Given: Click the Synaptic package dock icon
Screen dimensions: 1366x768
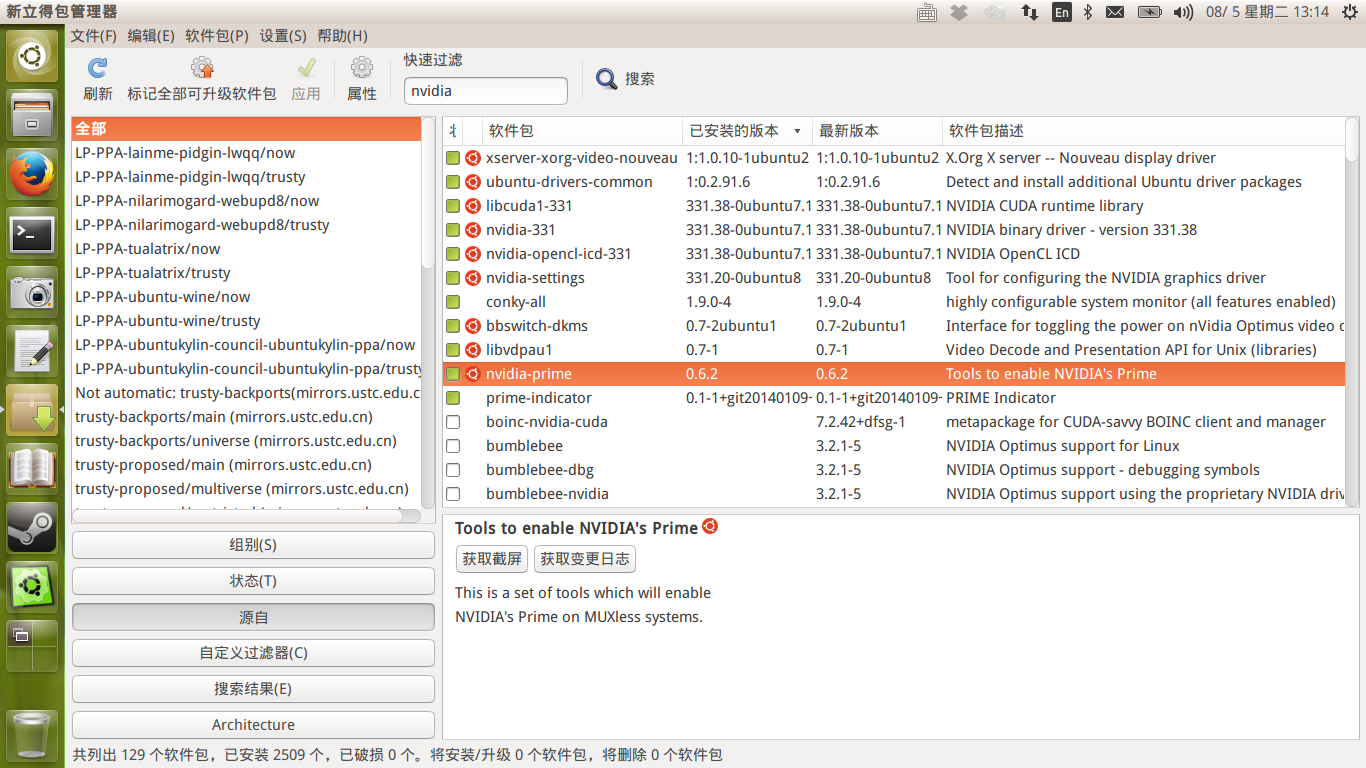Looking at the screenshot, I should (x=33, y=410).
